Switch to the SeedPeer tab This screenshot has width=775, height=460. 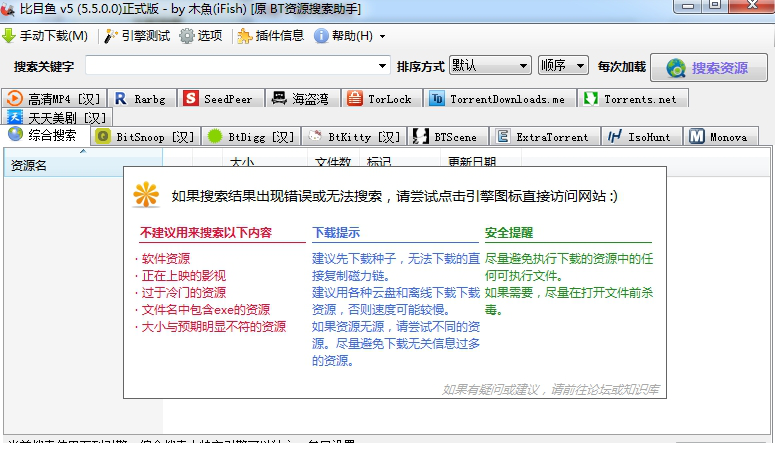pos(221,98)
